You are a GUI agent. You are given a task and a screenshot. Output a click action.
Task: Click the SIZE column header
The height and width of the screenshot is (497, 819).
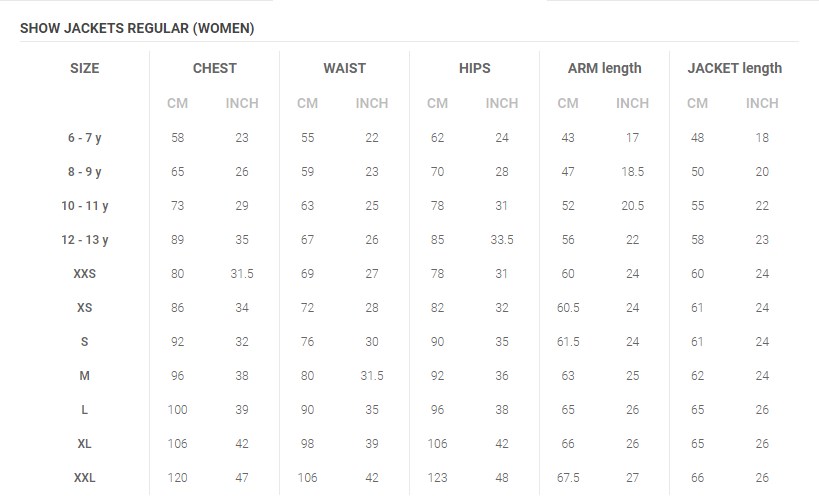coord(85,68)
